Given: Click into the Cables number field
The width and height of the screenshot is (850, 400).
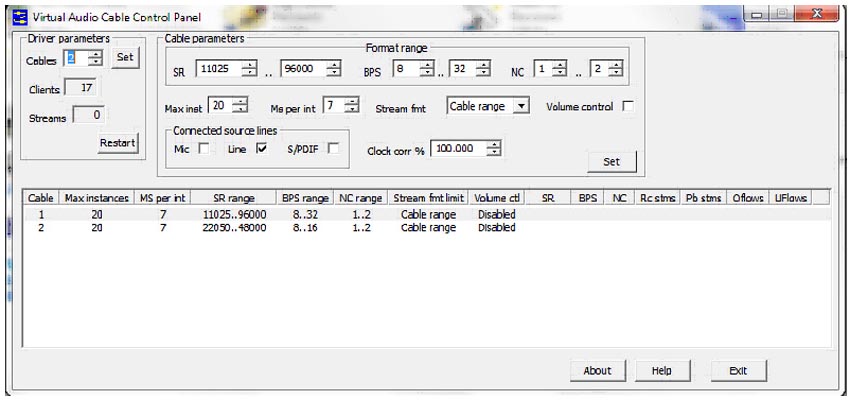Looking at the screenshot, I should pos(76,57).
